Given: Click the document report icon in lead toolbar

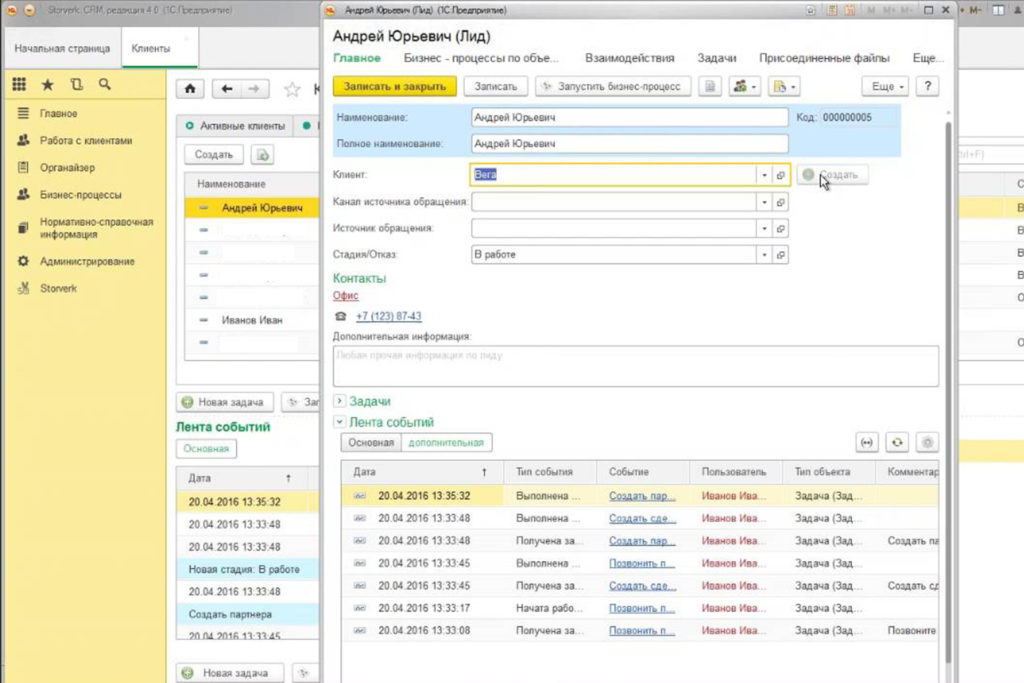Looking at the screenshot, I should point(710,86).
